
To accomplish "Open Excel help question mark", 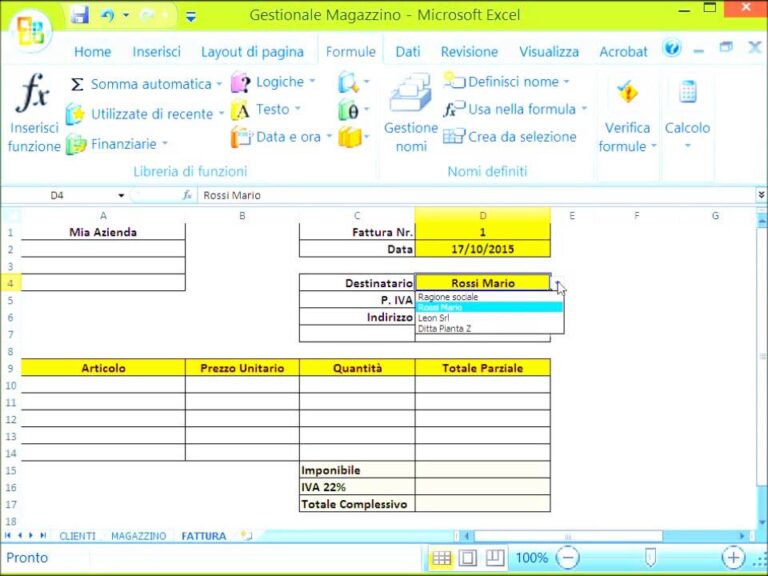I will tap(672, 48).
